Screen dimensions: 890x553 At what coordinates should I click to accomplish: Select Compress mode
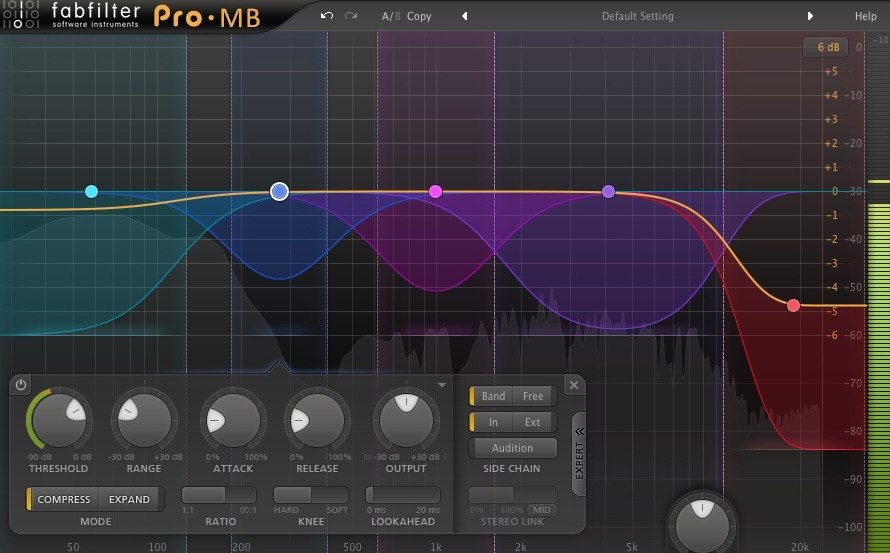pyautogui.click(x=62, y=499)
